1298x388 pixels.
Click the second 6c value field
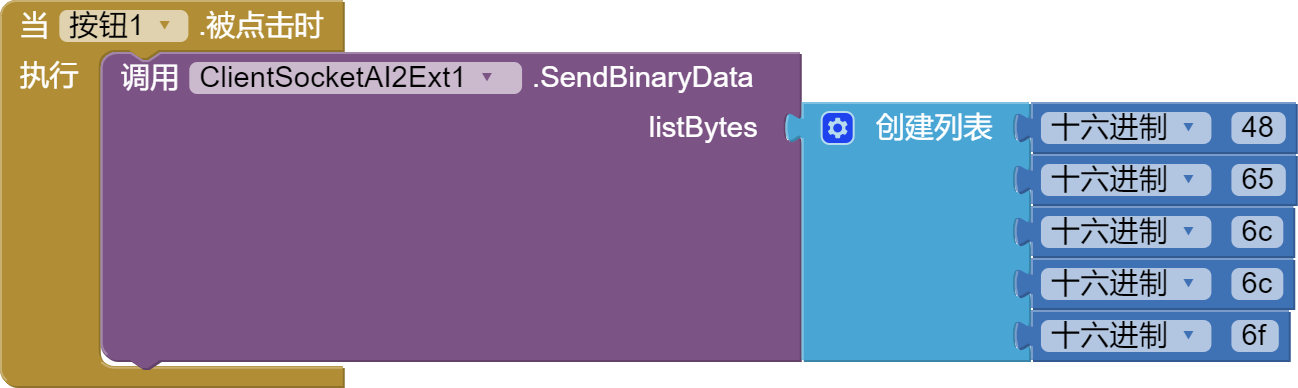[1257, 283]
